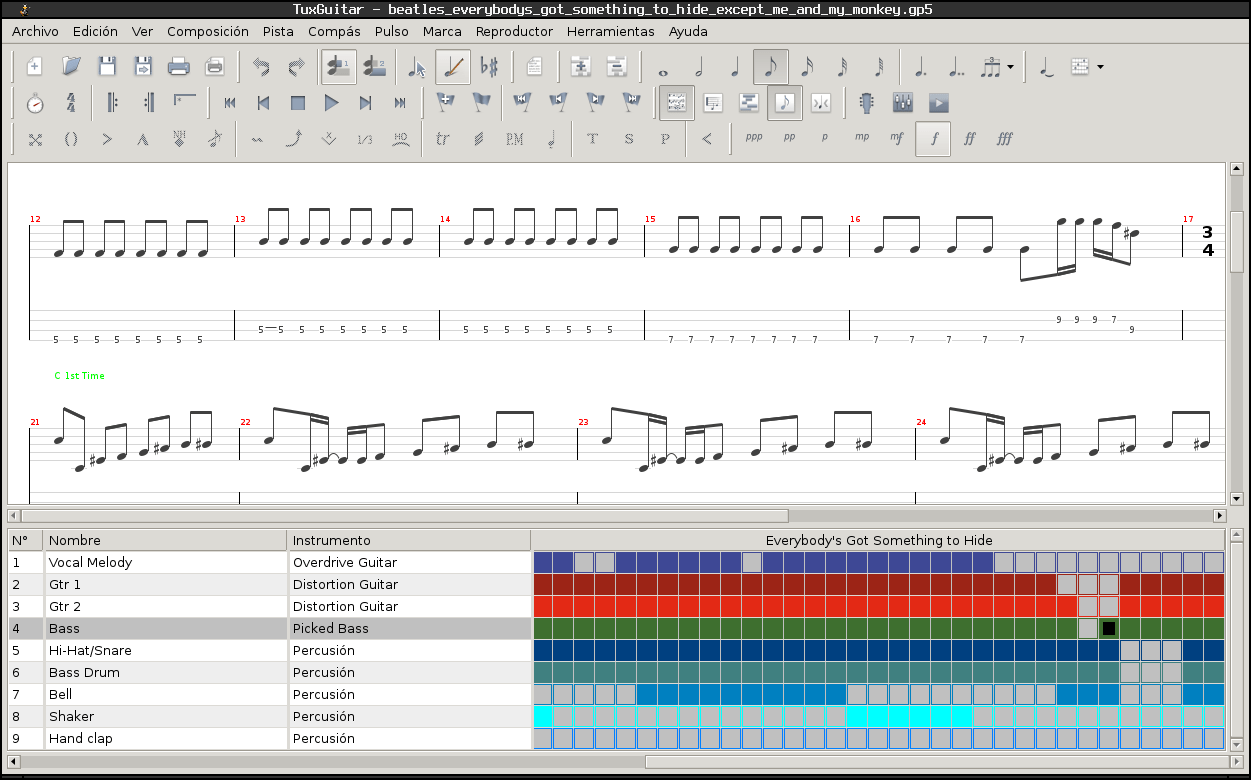Select quarter note duration

(x=735, y=67)
